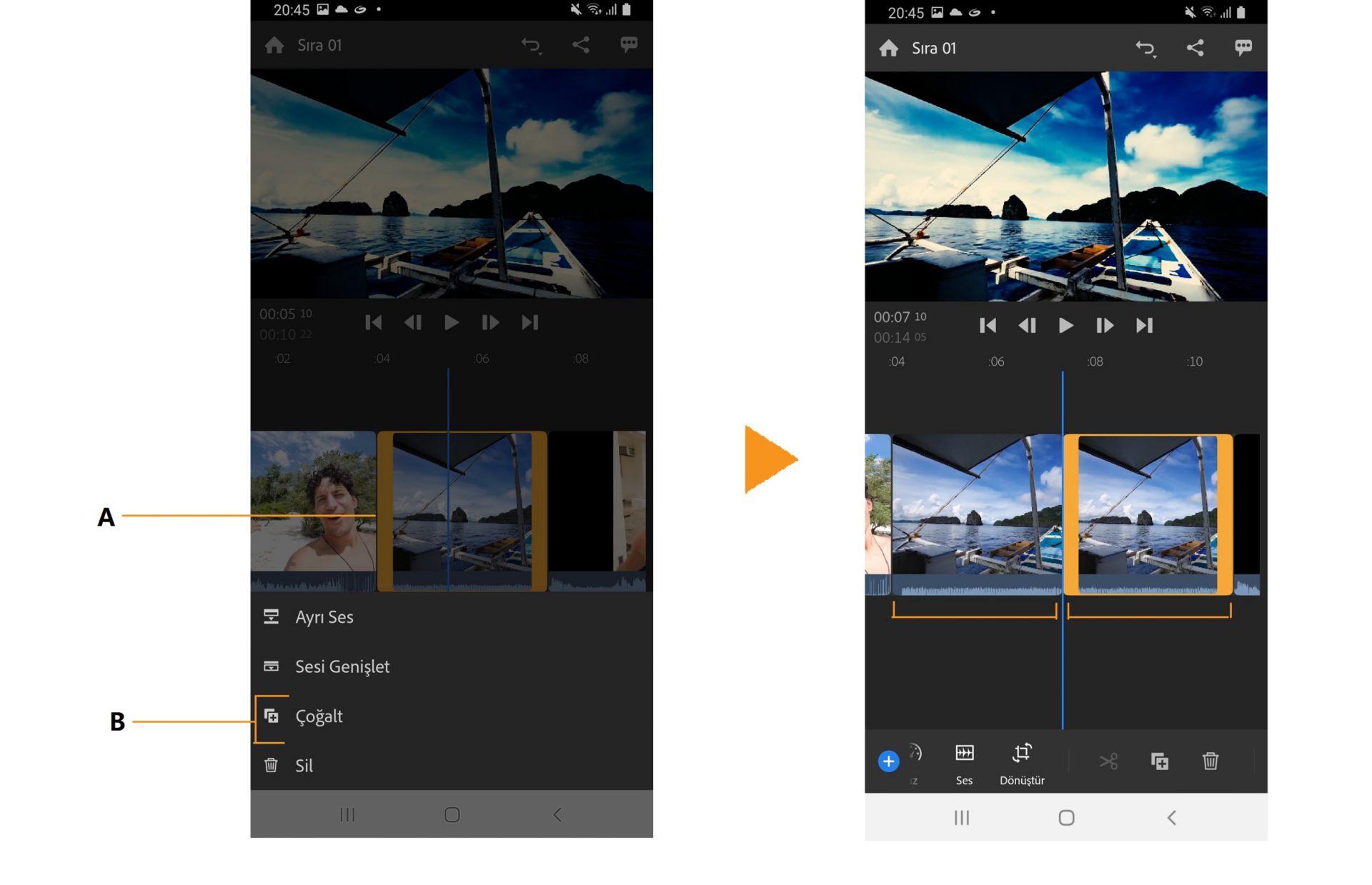
Task: Tap the scissors split icon in toolbar
Action: coord(1108,761)
